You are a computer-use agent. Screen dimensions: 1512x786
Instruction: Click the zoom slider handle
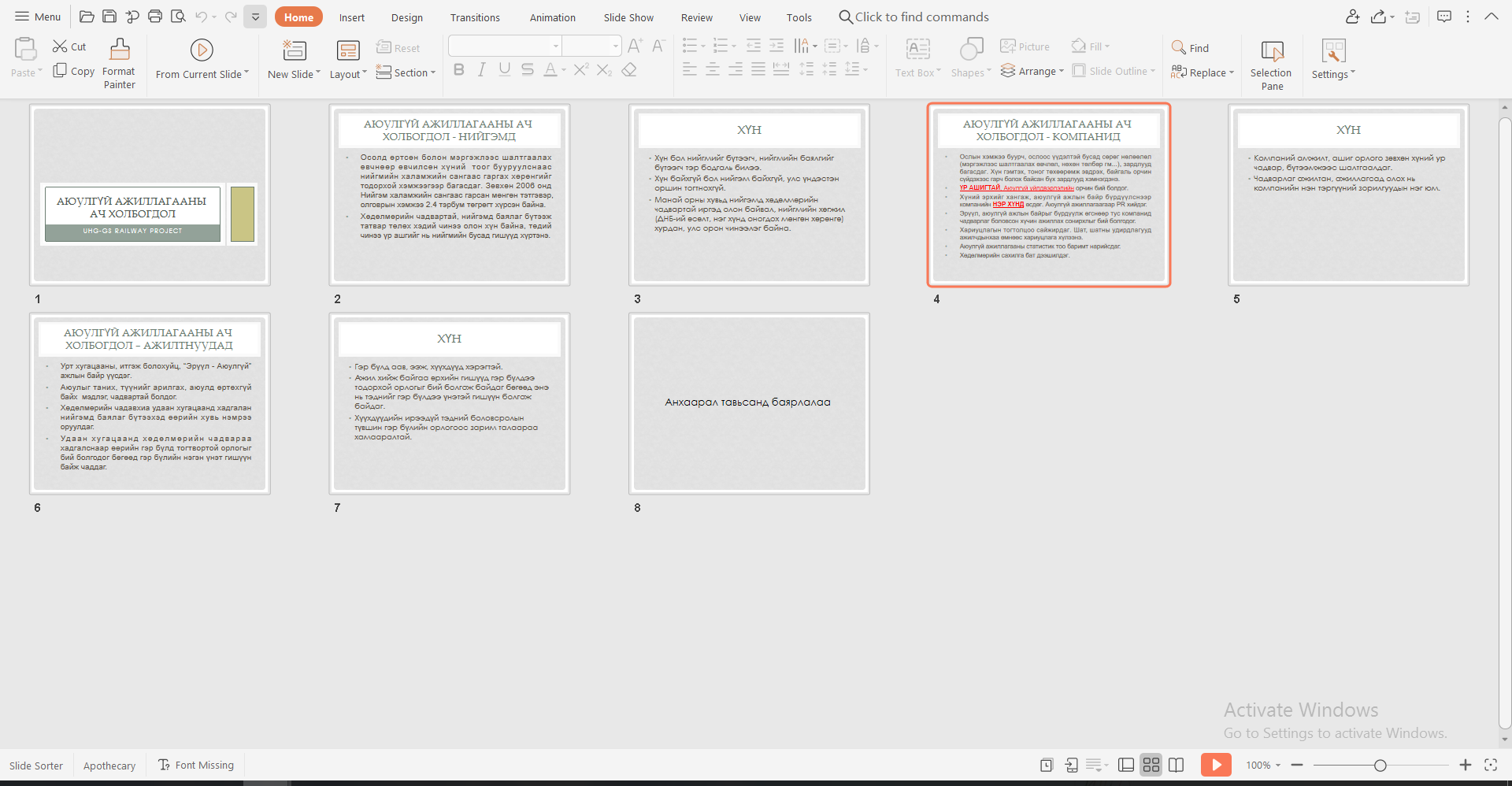[x=1380, y=765]
